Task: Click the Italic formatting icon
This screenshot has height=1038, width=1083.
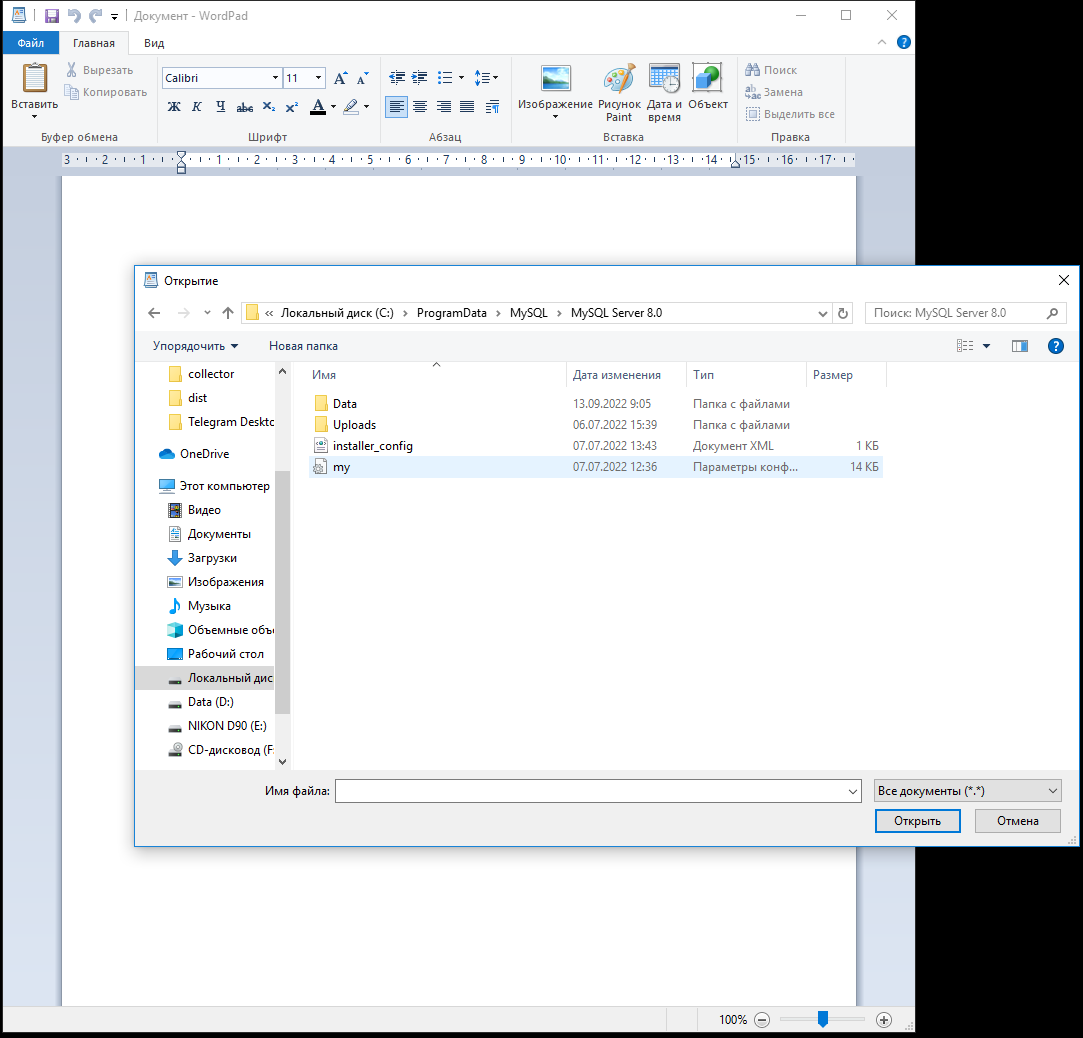Action: 197,107
